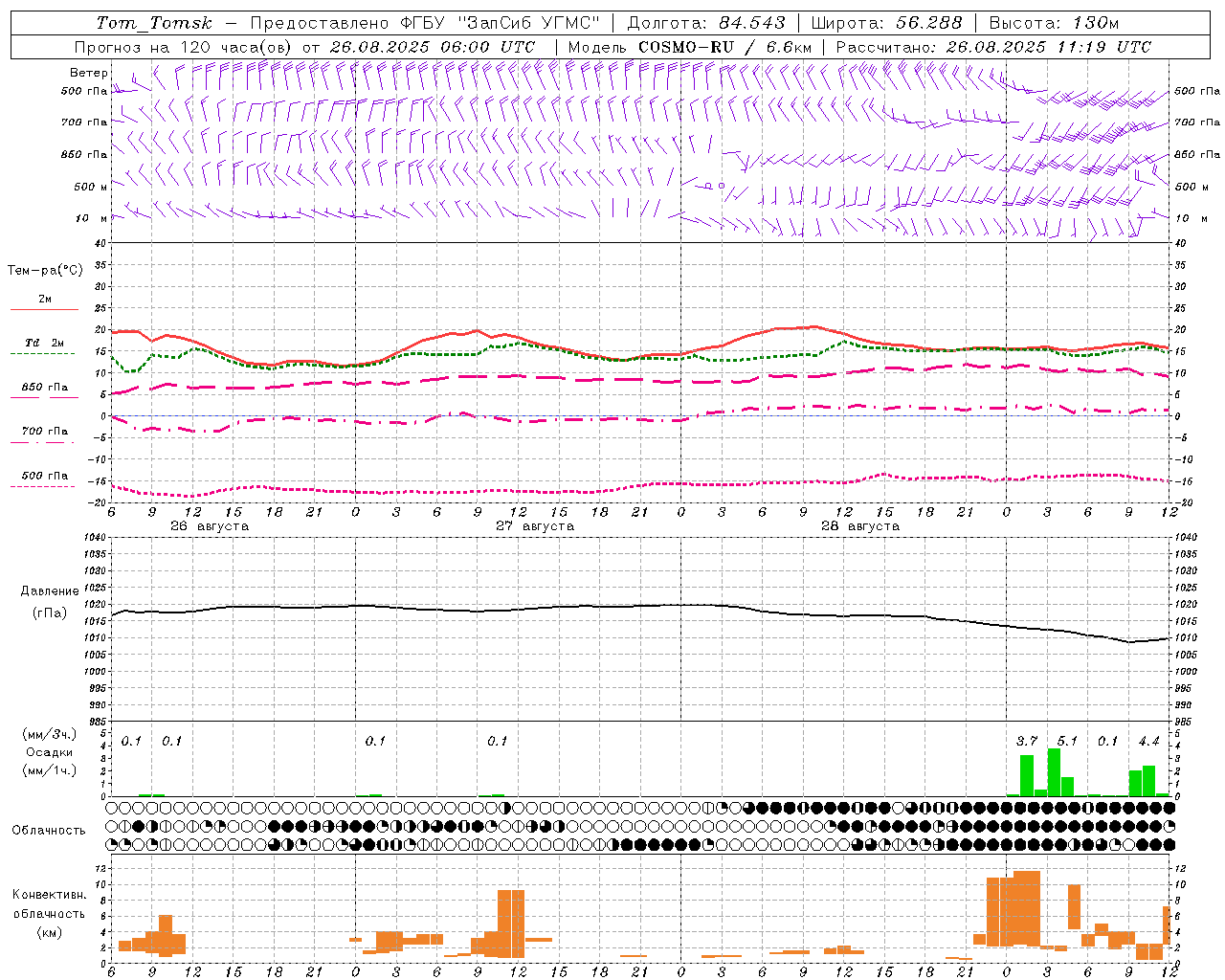Click the 3.7 precipitation total value
This screenshot has height=980, width=1225.
point(1027,741)
